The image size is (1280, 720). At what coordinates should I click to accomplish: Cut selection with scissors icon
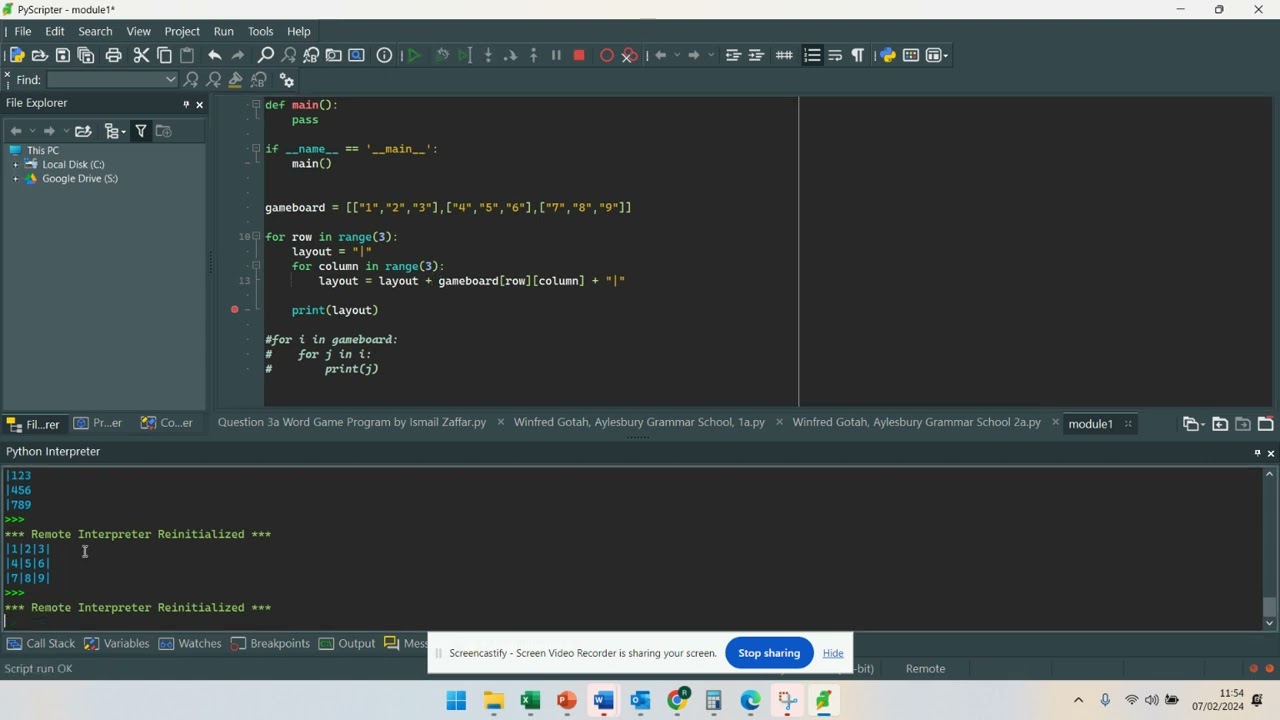point(141,56)
